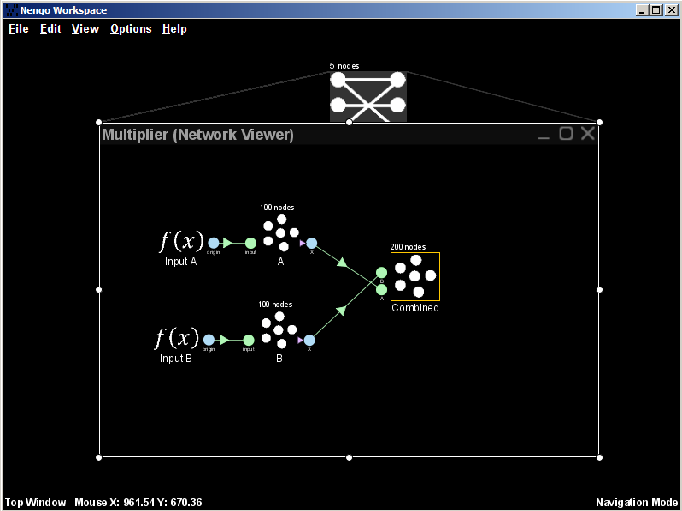Viewport: 682px width, 511px height.
Task: Click the '100 nodes' label above ensemble B
Action: [x=275, y=304]
